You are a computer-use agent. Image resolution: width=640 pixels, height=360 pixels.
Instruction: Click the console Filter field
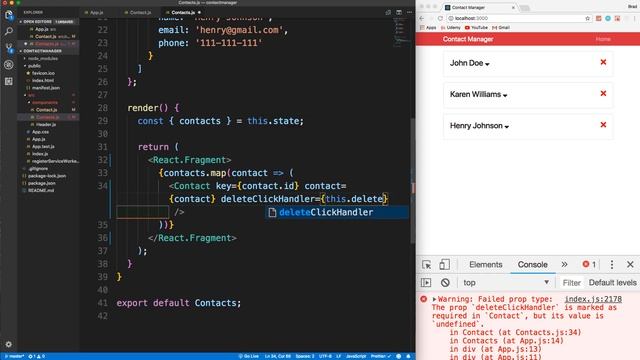pyautogui.click(x=571, y=282)
